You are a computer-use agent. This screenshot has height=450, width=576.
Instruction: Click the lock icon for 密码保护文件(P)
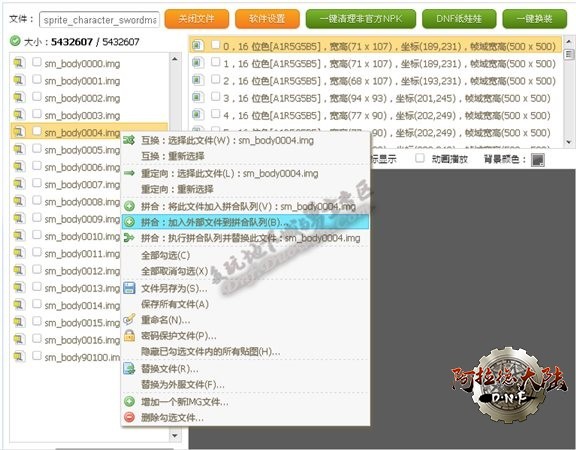(x=129, y=335)
